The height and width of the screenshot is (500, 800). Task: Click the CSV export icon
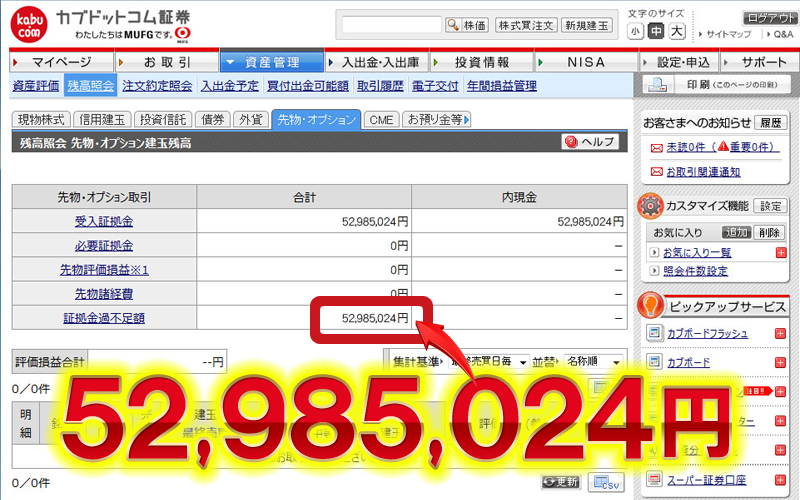[x=600, y=482]
